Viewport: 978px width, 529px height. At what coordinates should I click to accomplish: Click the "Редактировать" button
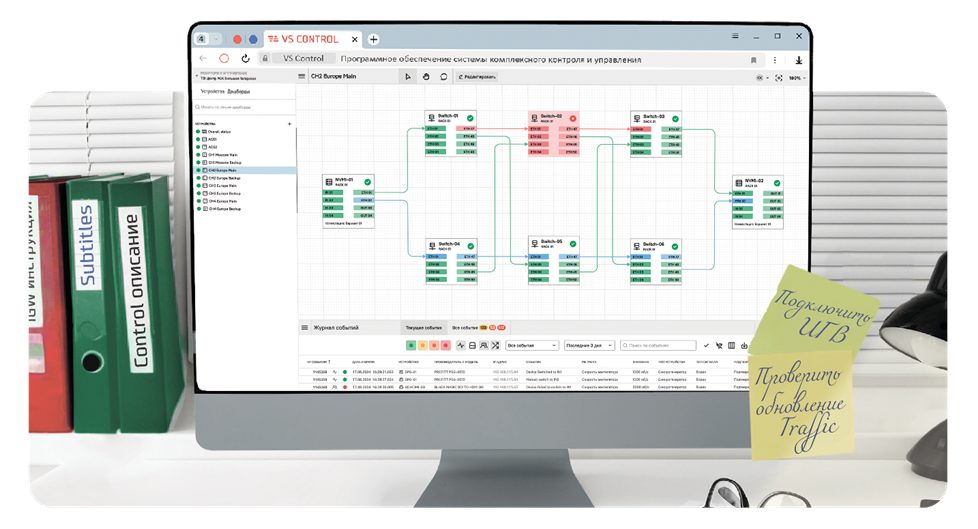477,76
